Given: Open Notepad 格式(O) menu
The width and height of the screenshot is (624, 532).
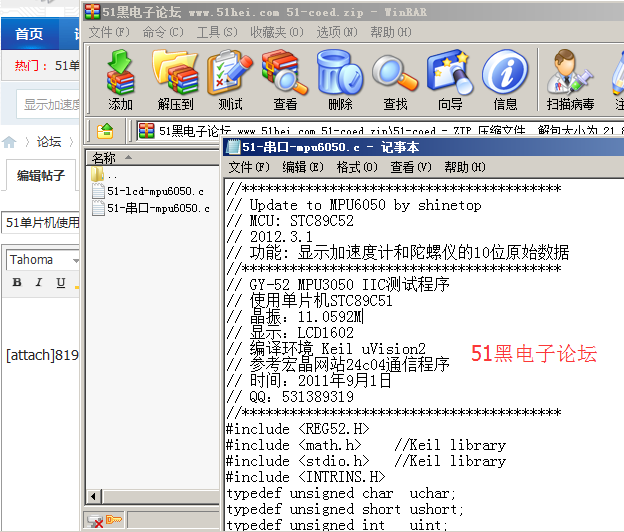Looking at the screenshot, I should click(357, 167).
